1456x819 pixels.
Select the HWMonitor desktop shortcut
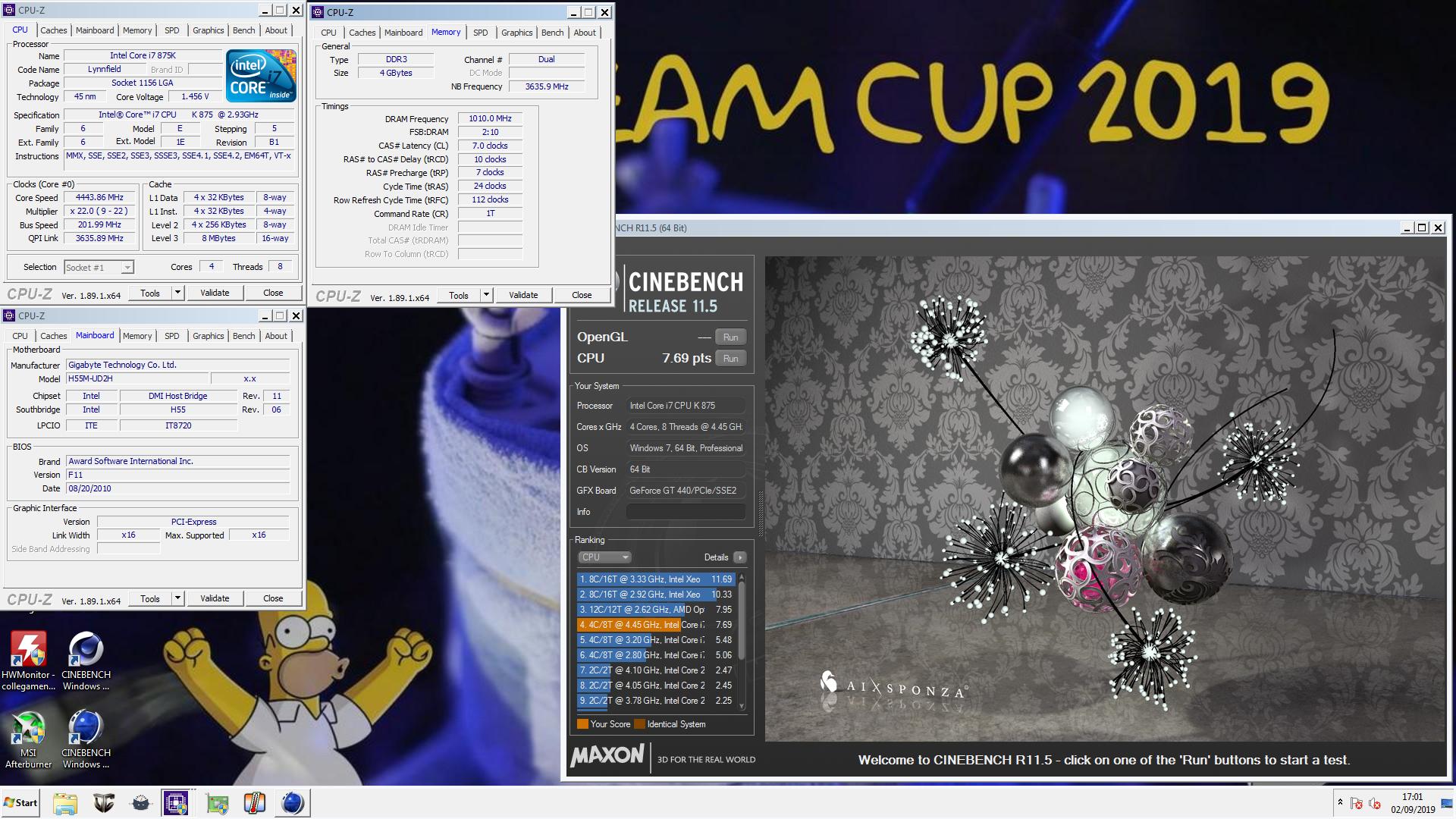(29, 661)
